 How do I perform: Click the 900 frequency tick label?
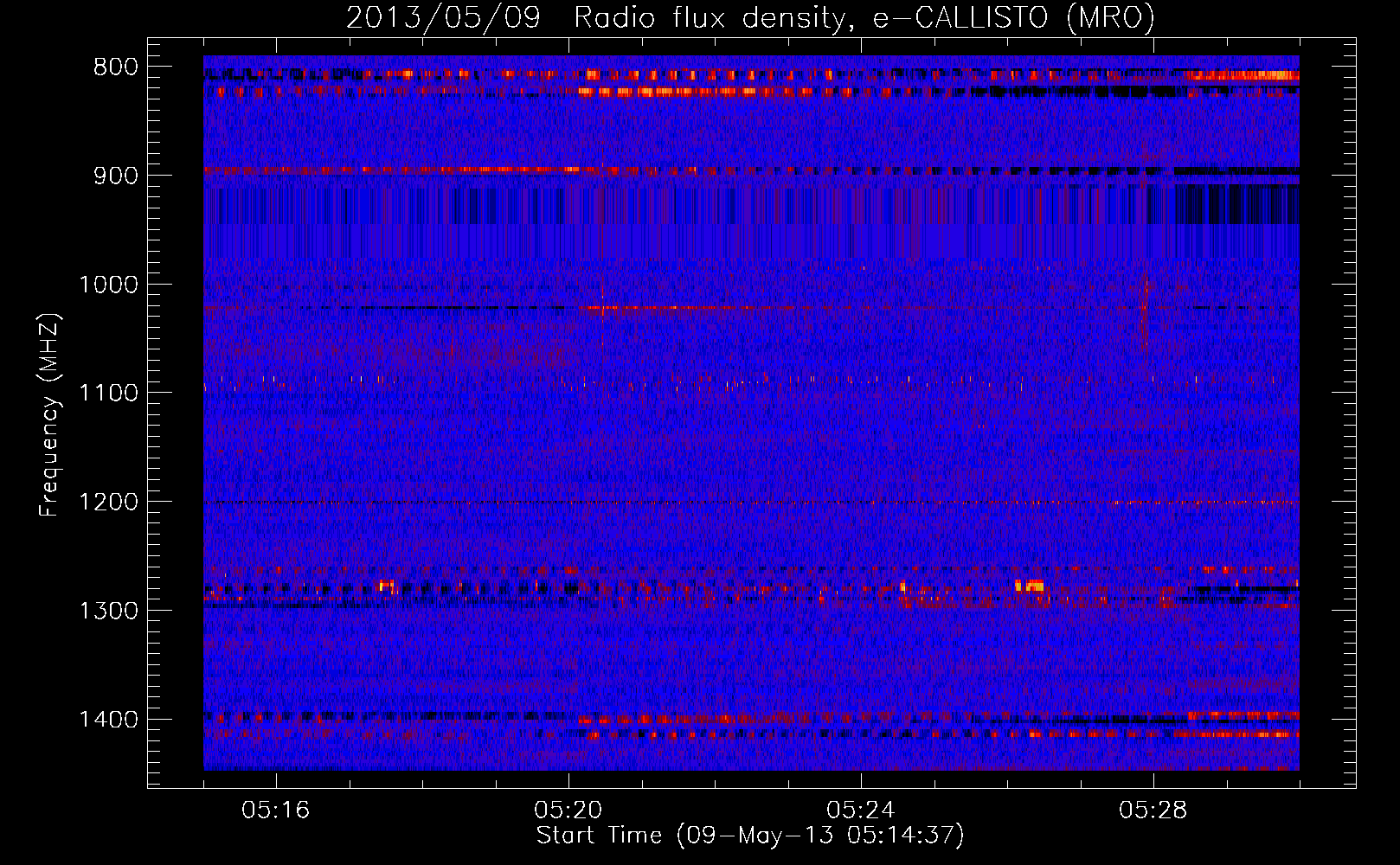click(116, 176)
